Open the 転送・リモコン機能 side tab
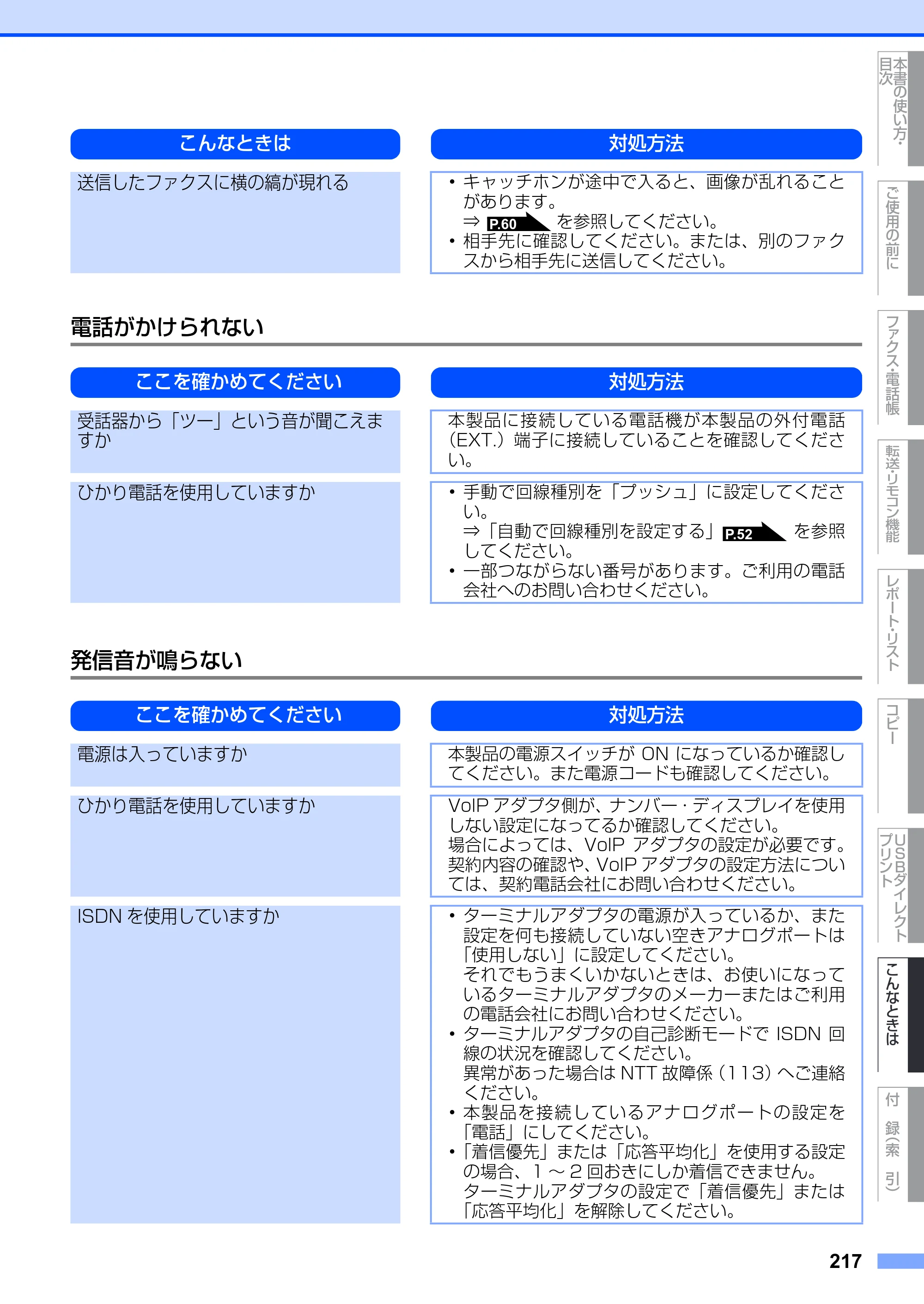Screen dimensions: 924x1304 [900, 497]
